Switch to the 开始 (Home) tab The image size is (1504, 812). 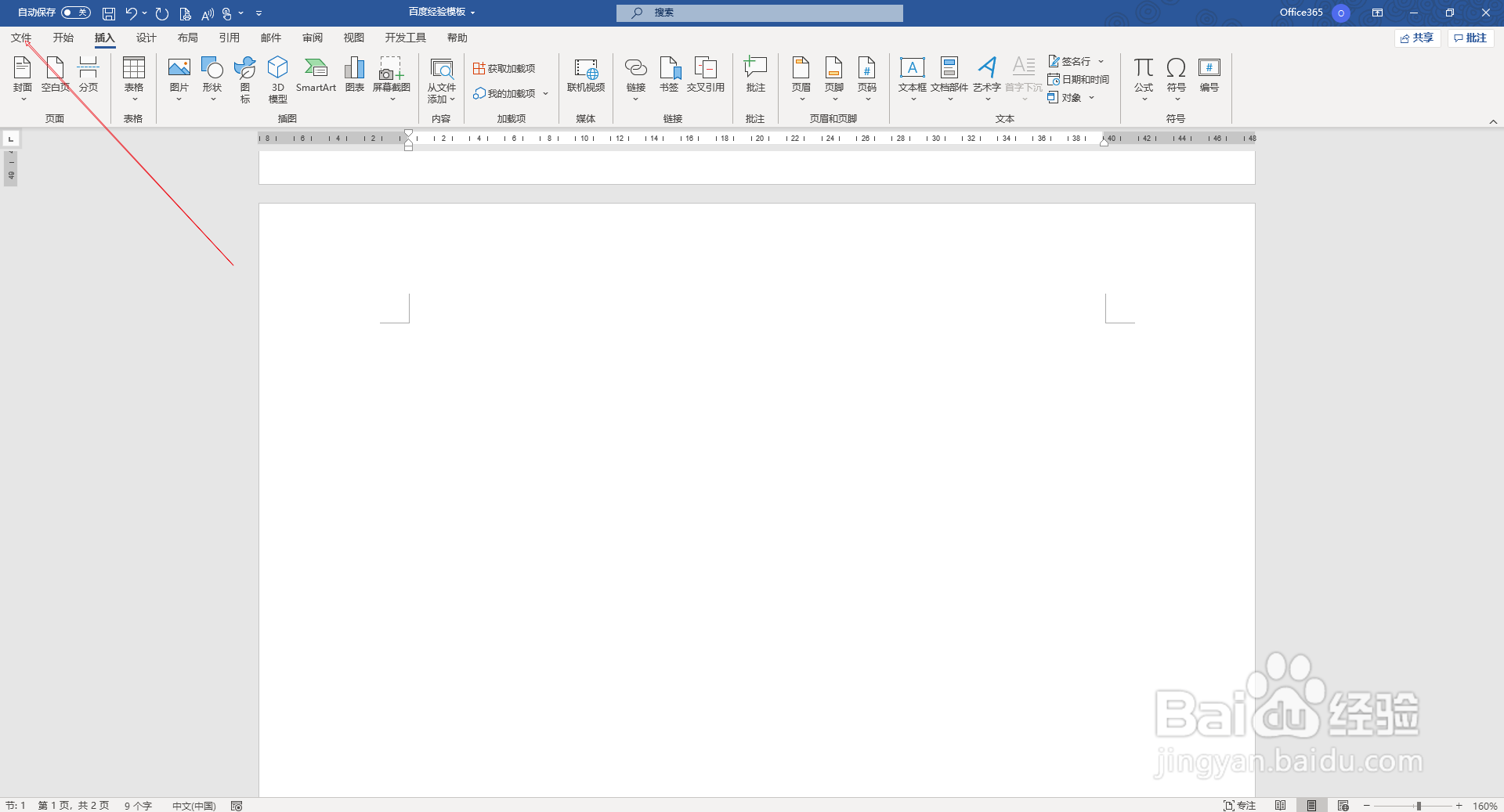(63, 38)
